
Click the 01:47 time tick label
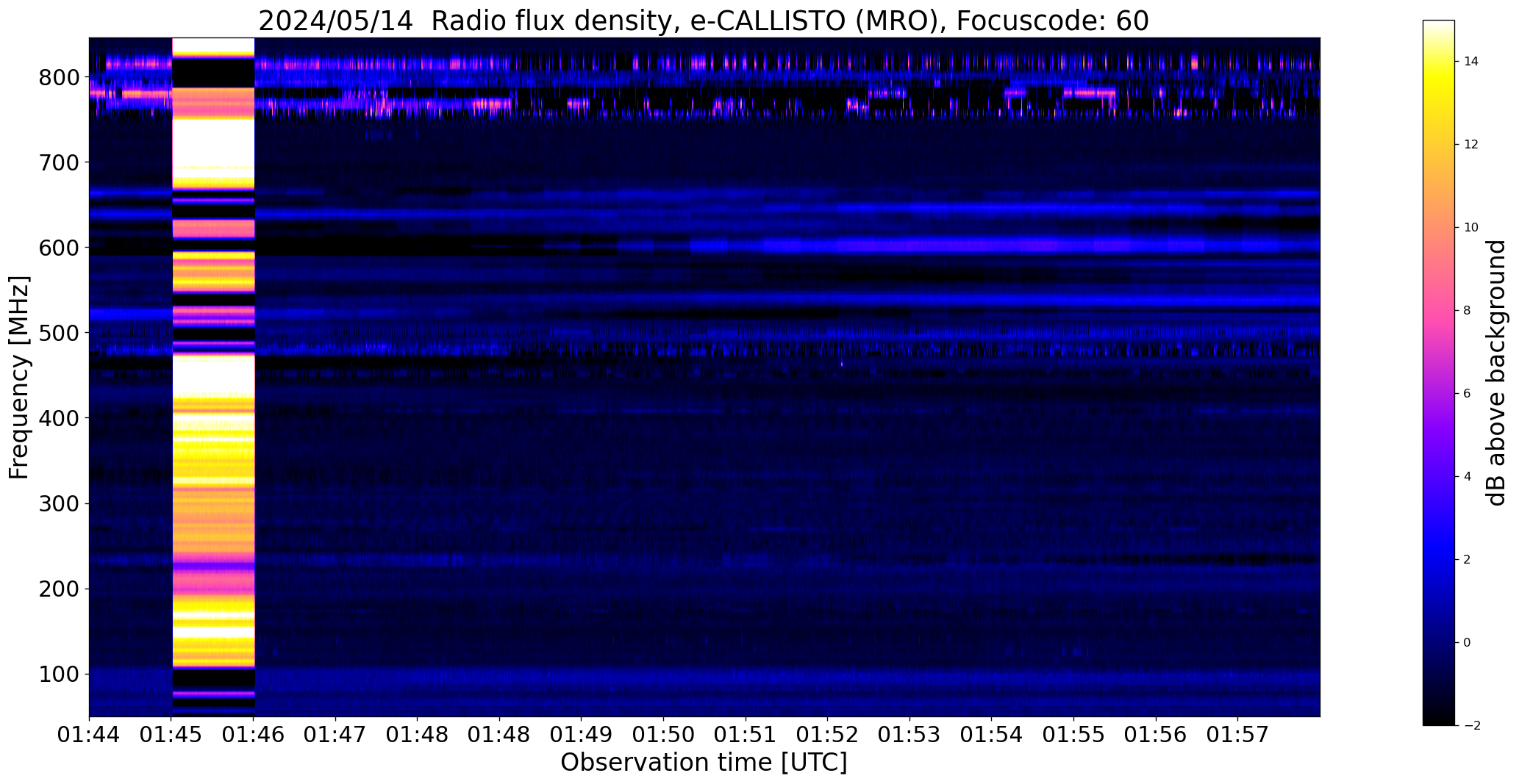[335, 735]
